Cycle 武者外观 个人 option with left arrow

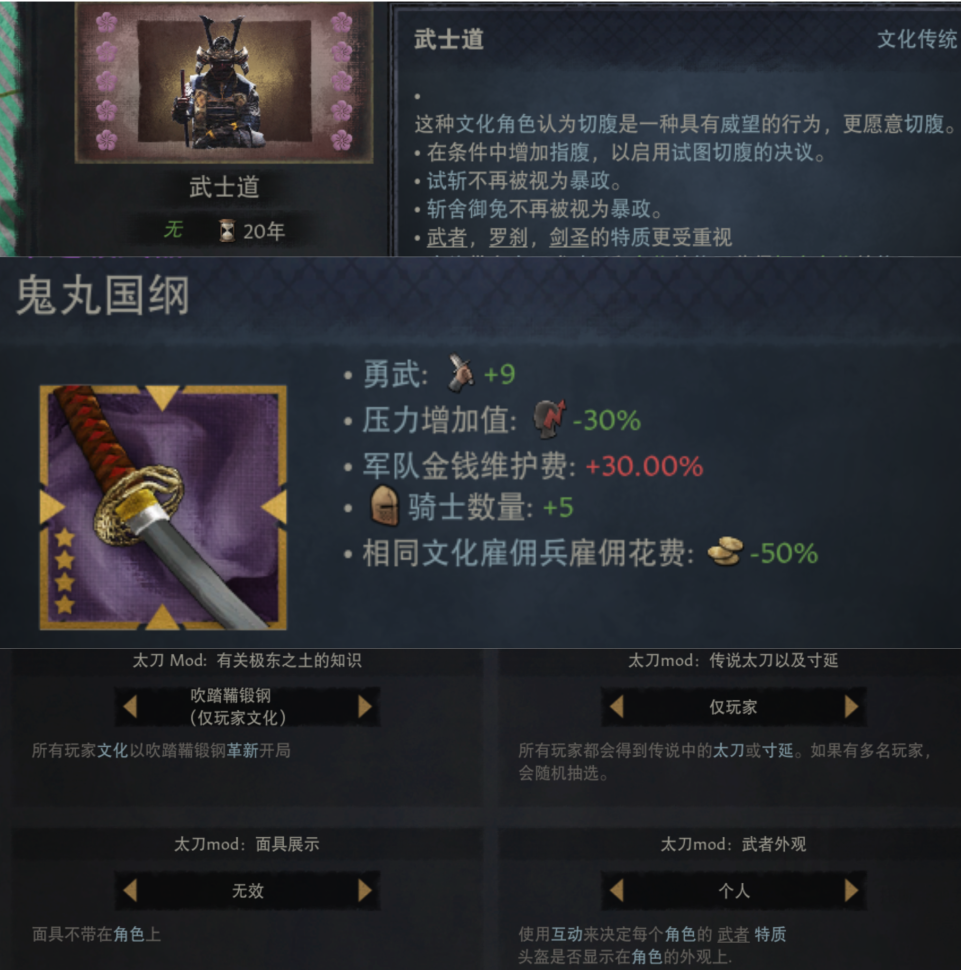[x=616, y=890]
